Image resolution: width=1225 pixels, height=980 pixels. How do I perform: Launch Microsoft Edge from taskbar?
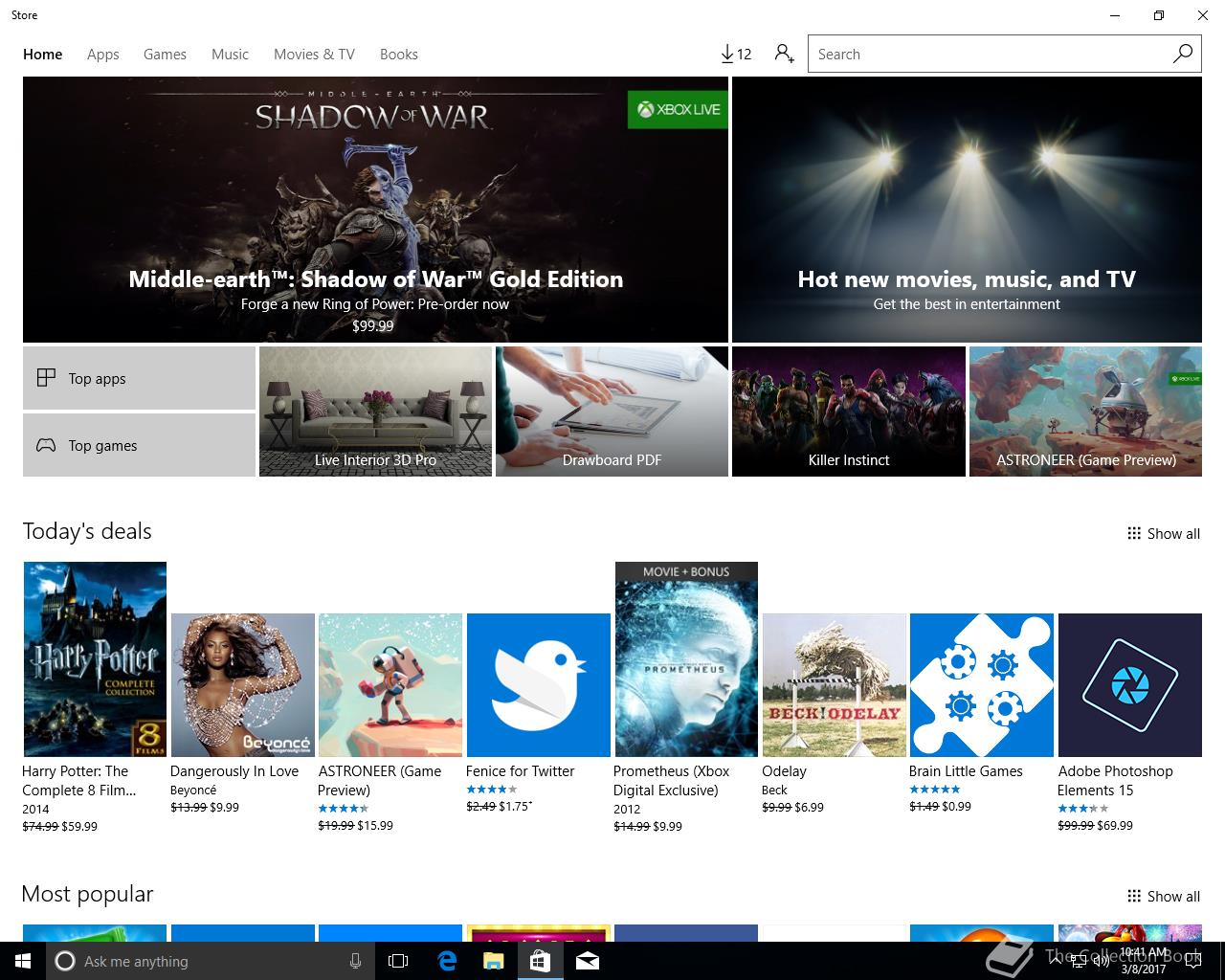coord(446,961)
